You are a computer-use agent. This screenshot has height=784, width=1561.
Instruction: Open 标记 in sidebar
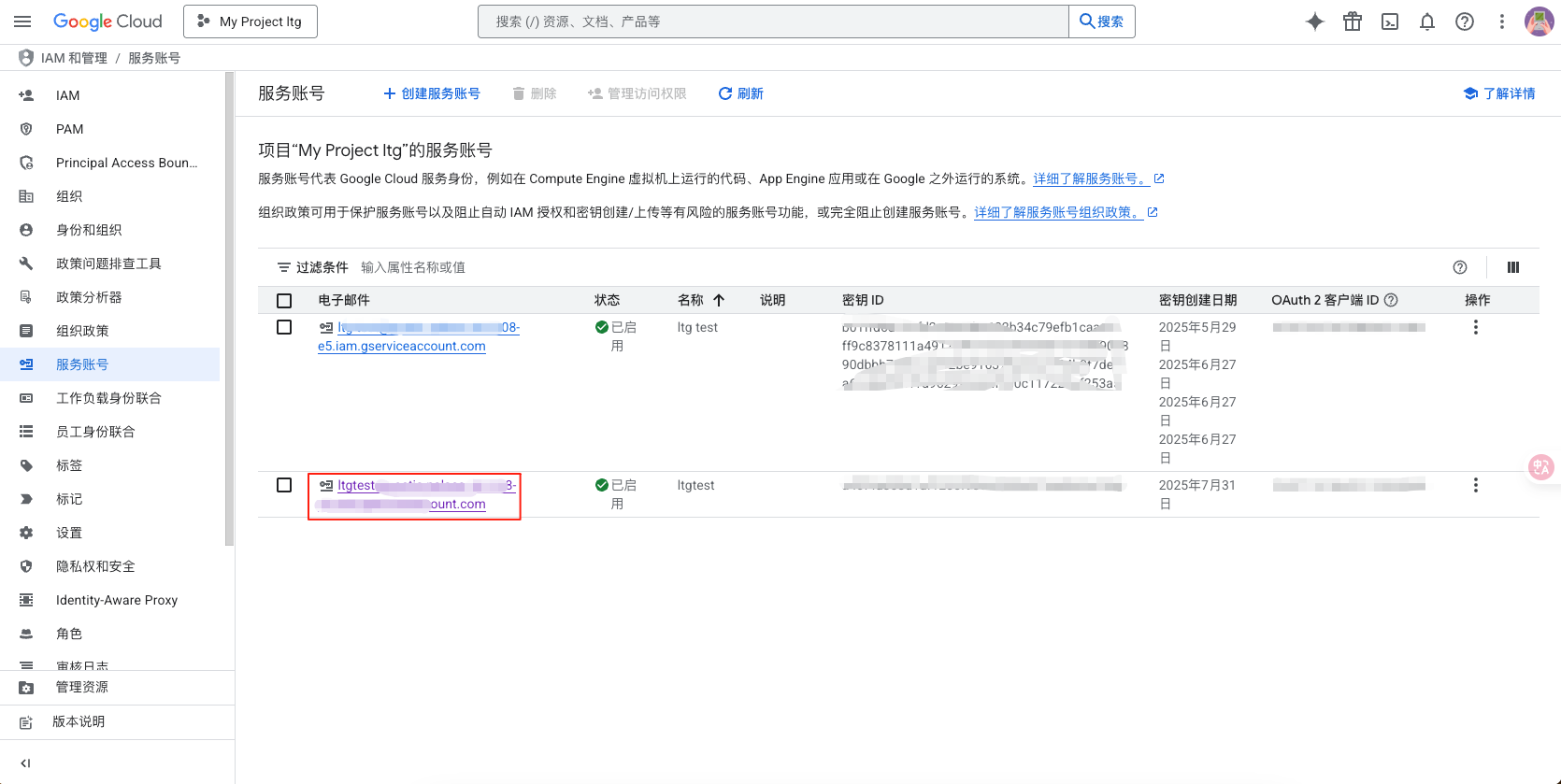[110, 499]
